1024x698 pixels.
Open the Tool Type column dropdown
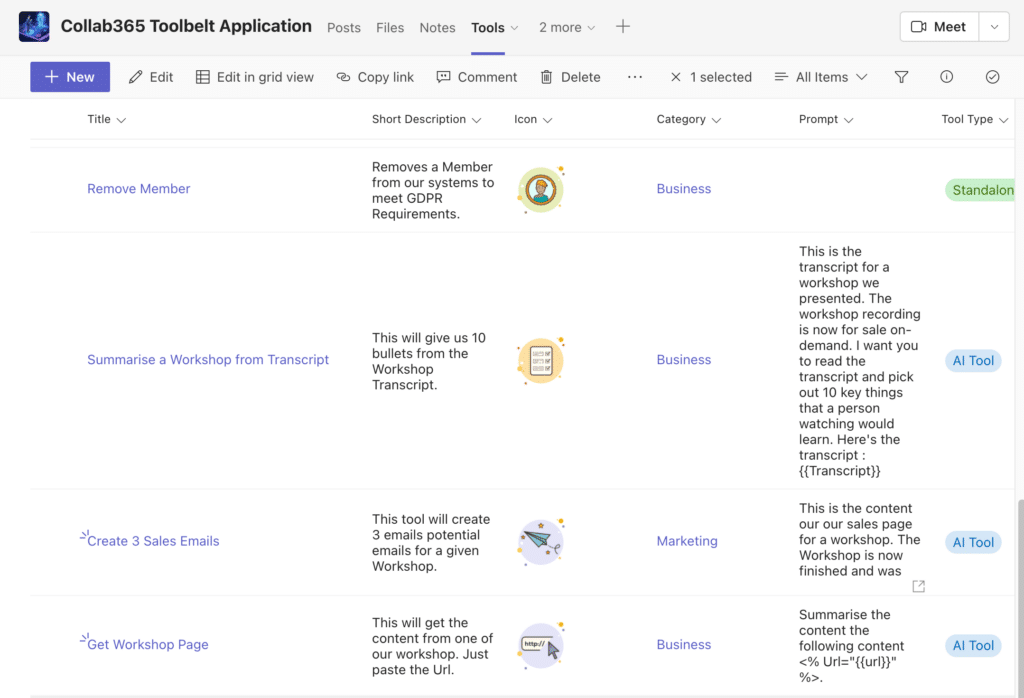coord(974,119)
